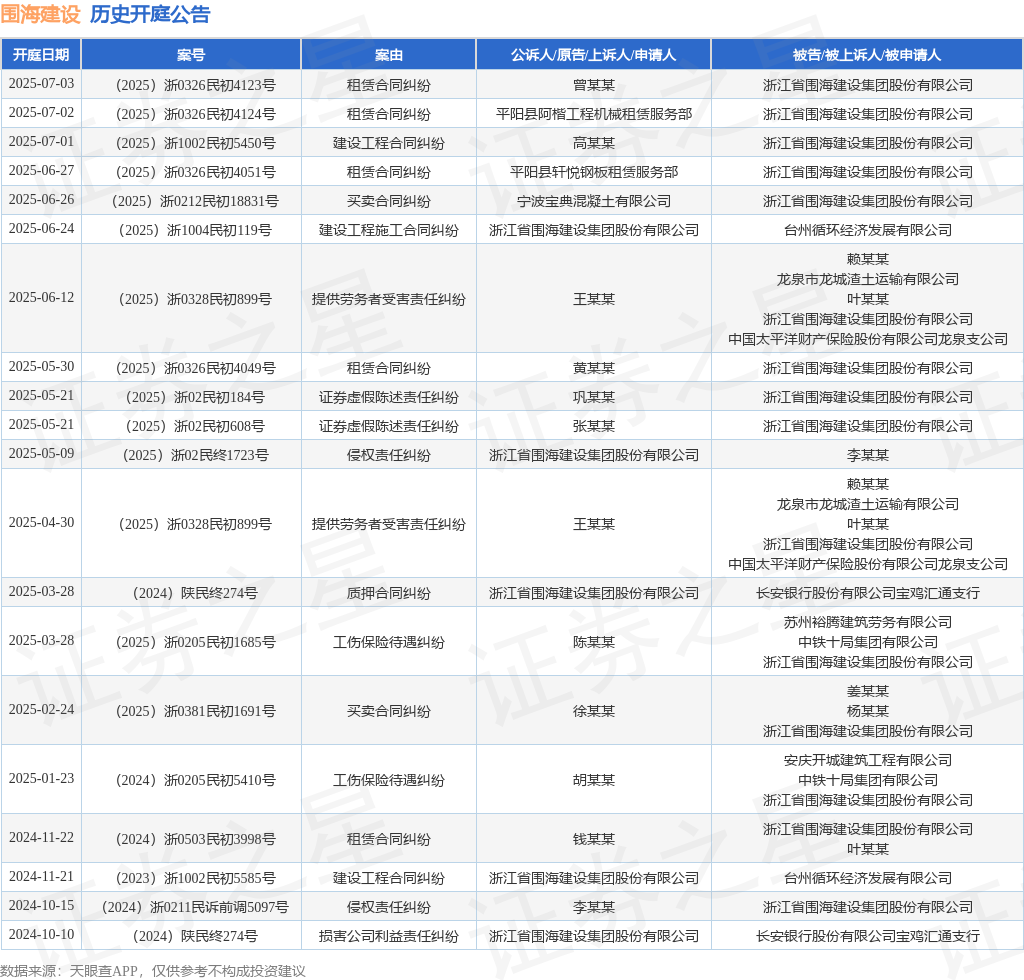Select defendant 安庆开城建筑工程有限公司
1024x980 pixels.
867,760
